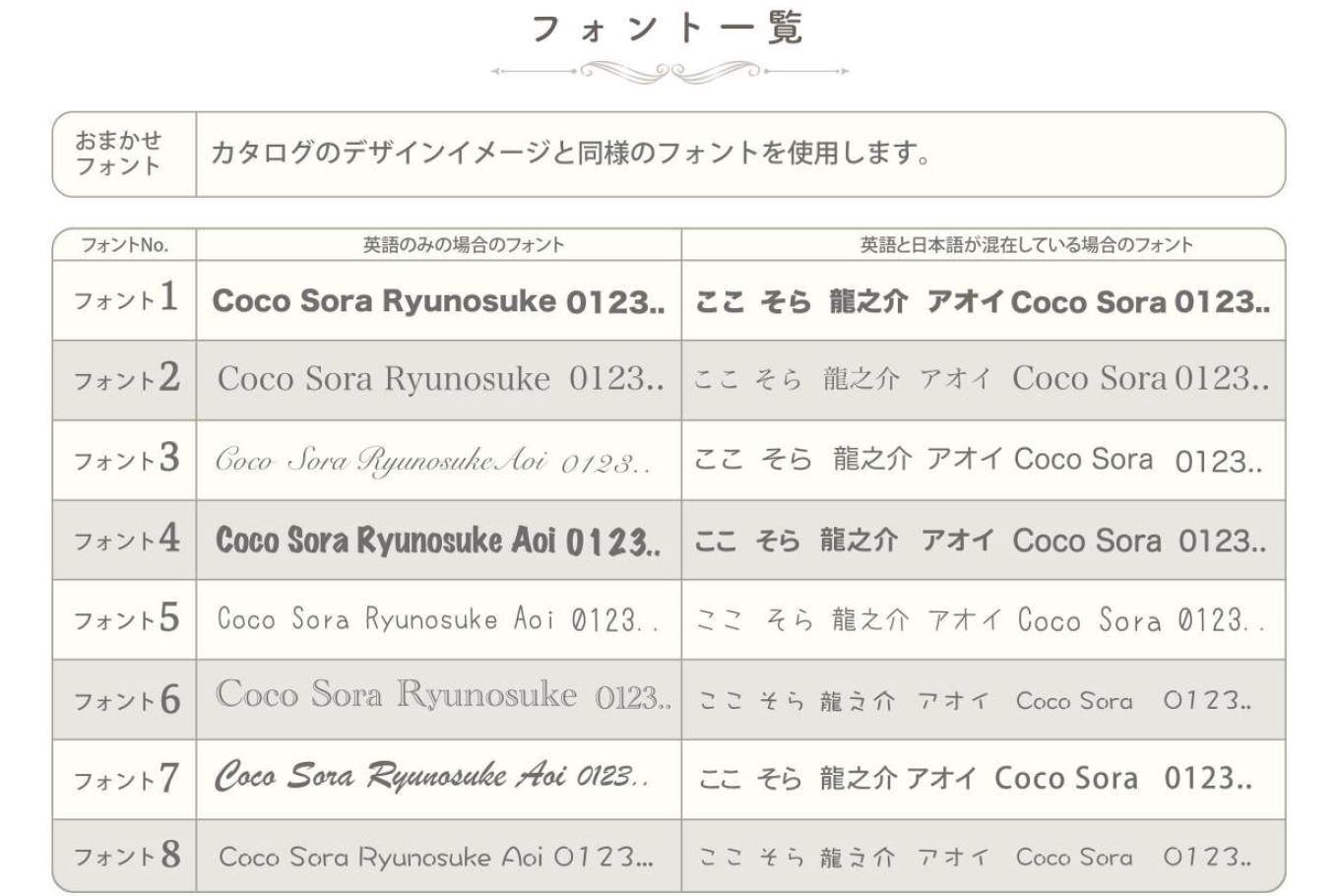Select the フォント8 row label

(126, 856)
